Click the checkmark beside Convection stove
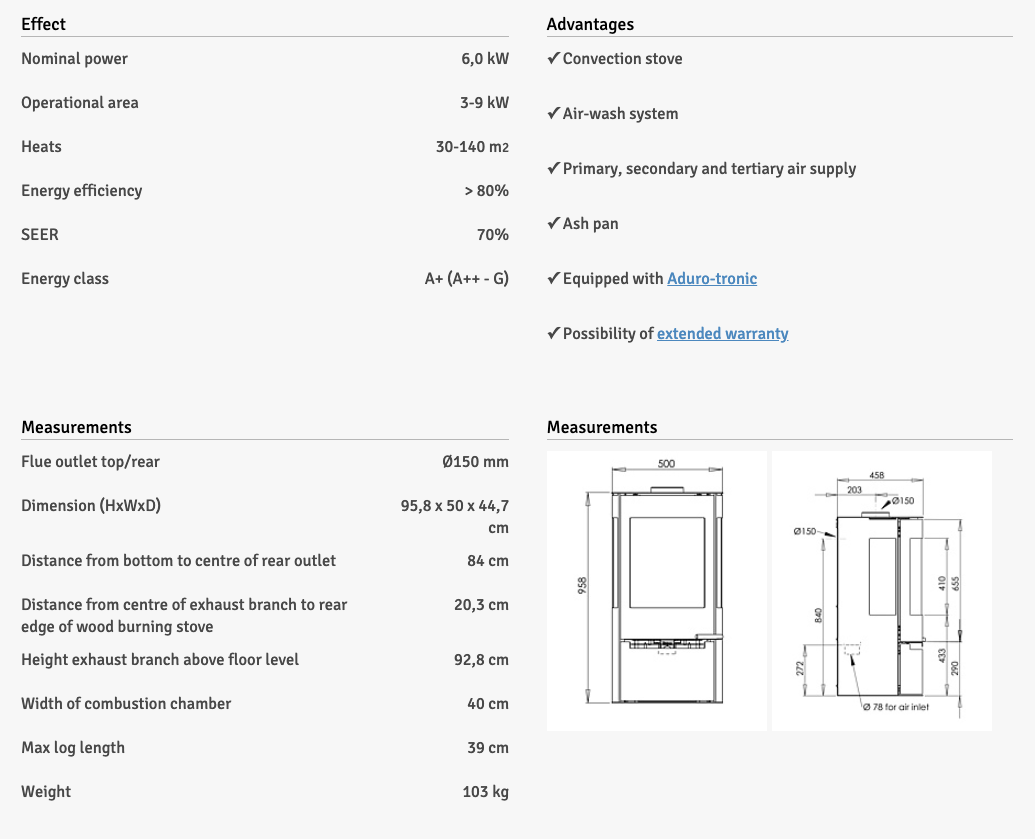The image size is (1035, 839). click(553, 59)
